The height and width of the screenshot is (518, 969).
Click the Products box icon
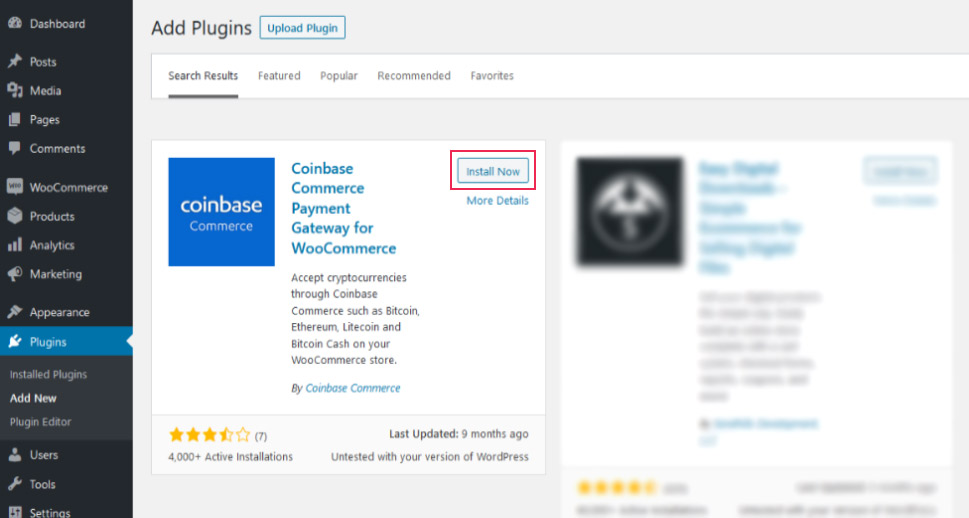tap(15, 216)
